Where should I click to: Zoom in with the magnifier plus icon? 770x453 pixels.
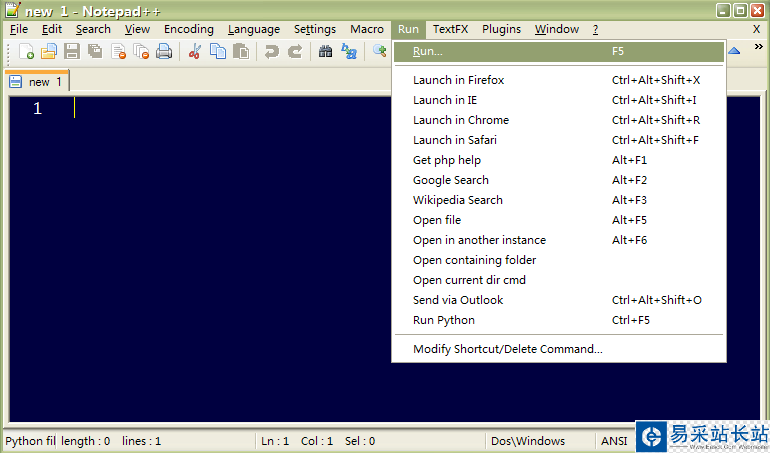tap(380, 51)
